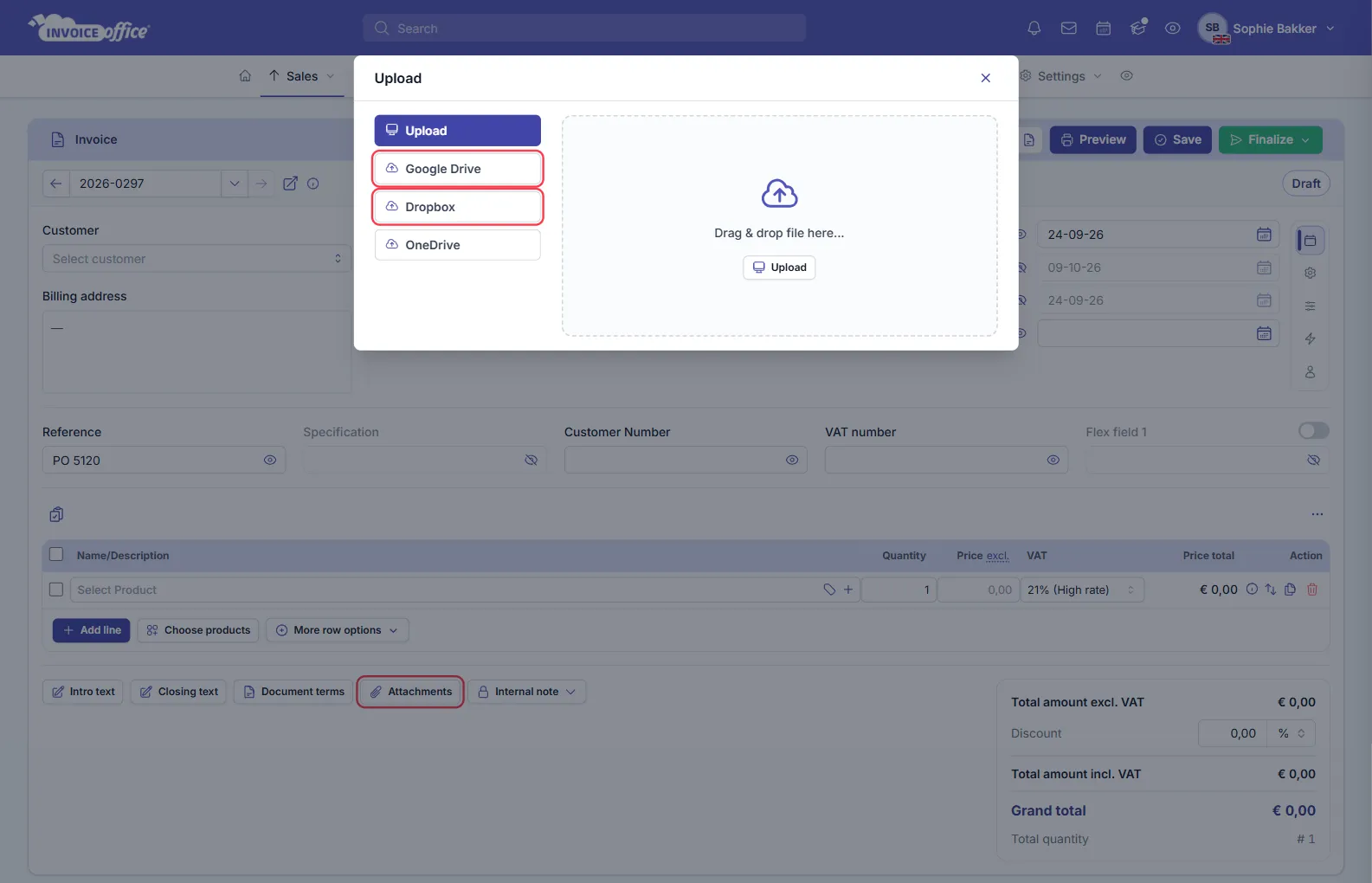Screen dimensions: 1372x883
Task: Expand the invoice number 2026-0297 dropdown
Action: (x=235, y=184)
